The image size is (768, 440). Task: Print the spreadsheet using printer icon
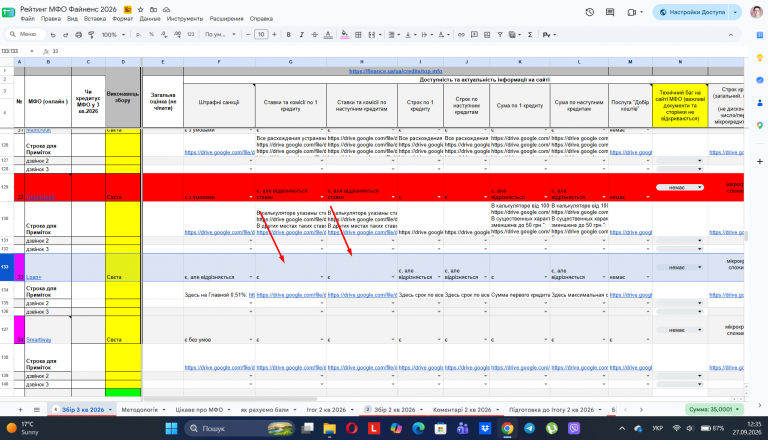tap(78, 35)
